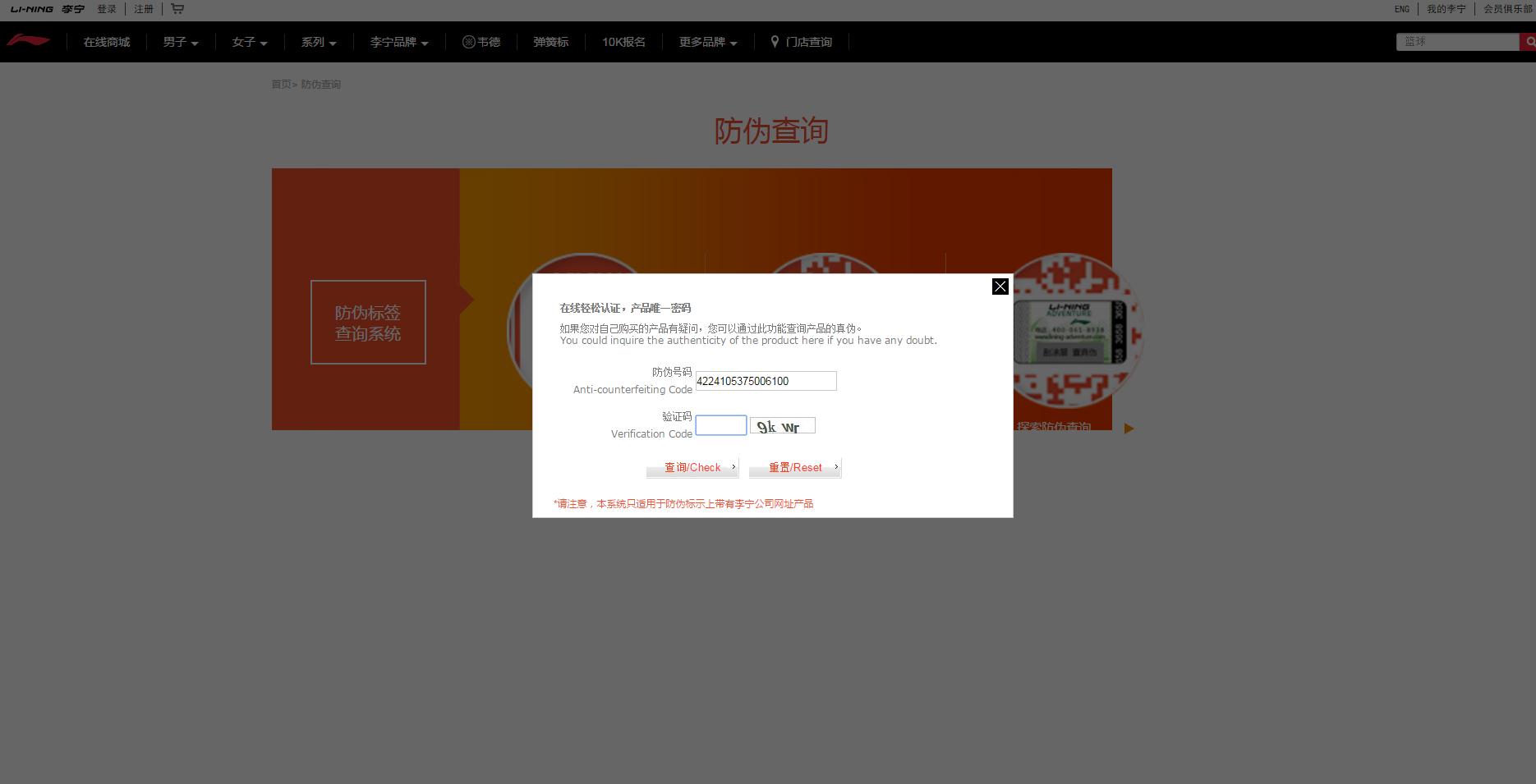1536x784 pixels.
Task: Click the 防伪查询 page heading
Action: coord(771,131)
